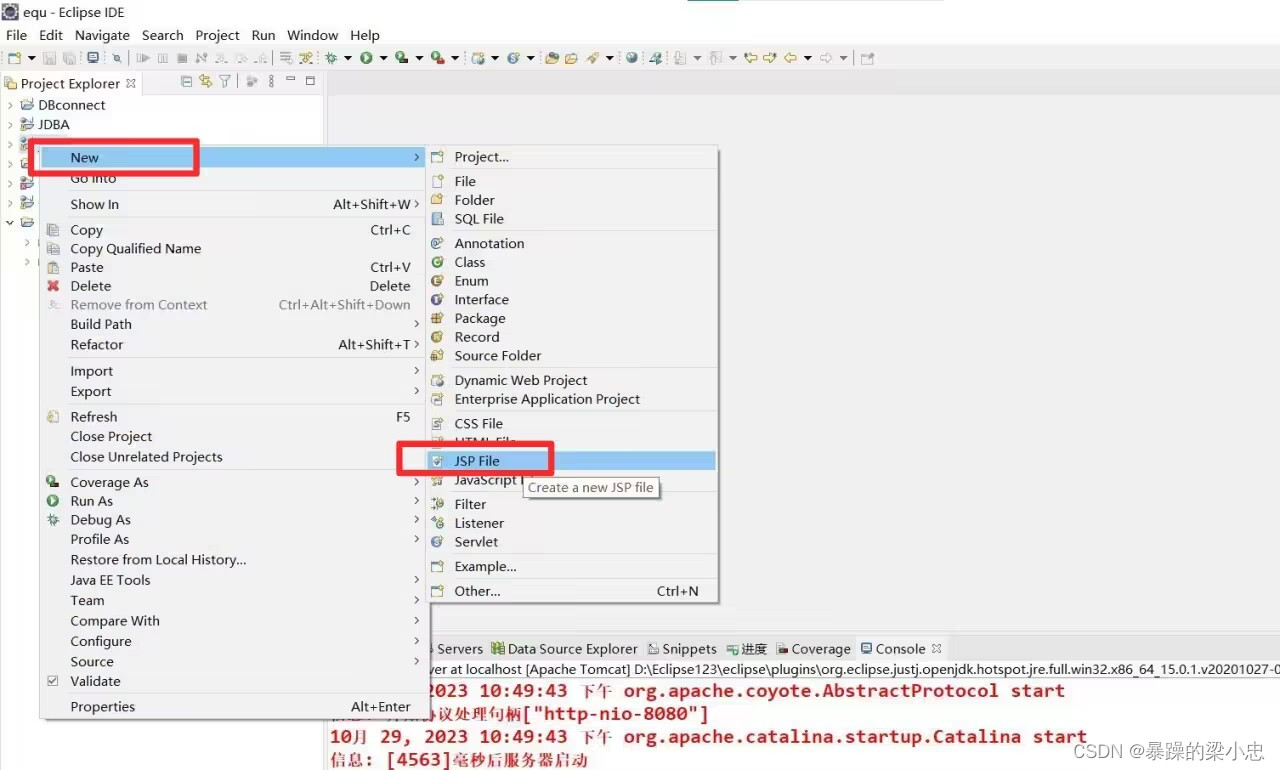
Task: Click Delete in the context menu
Action: point(233,286)
